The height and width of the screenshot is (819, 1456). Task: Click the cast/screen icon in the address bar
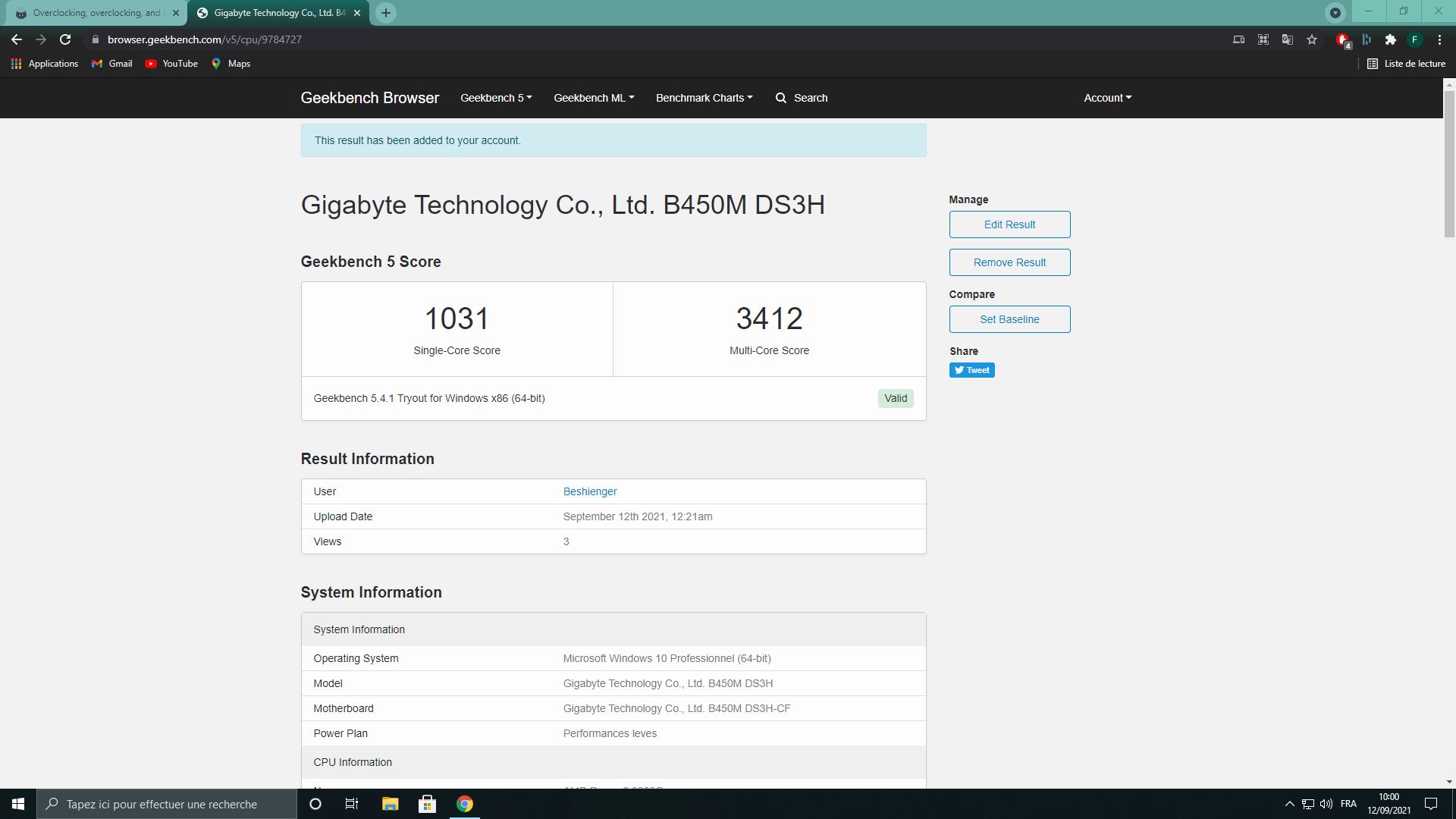pos(1239,39)
